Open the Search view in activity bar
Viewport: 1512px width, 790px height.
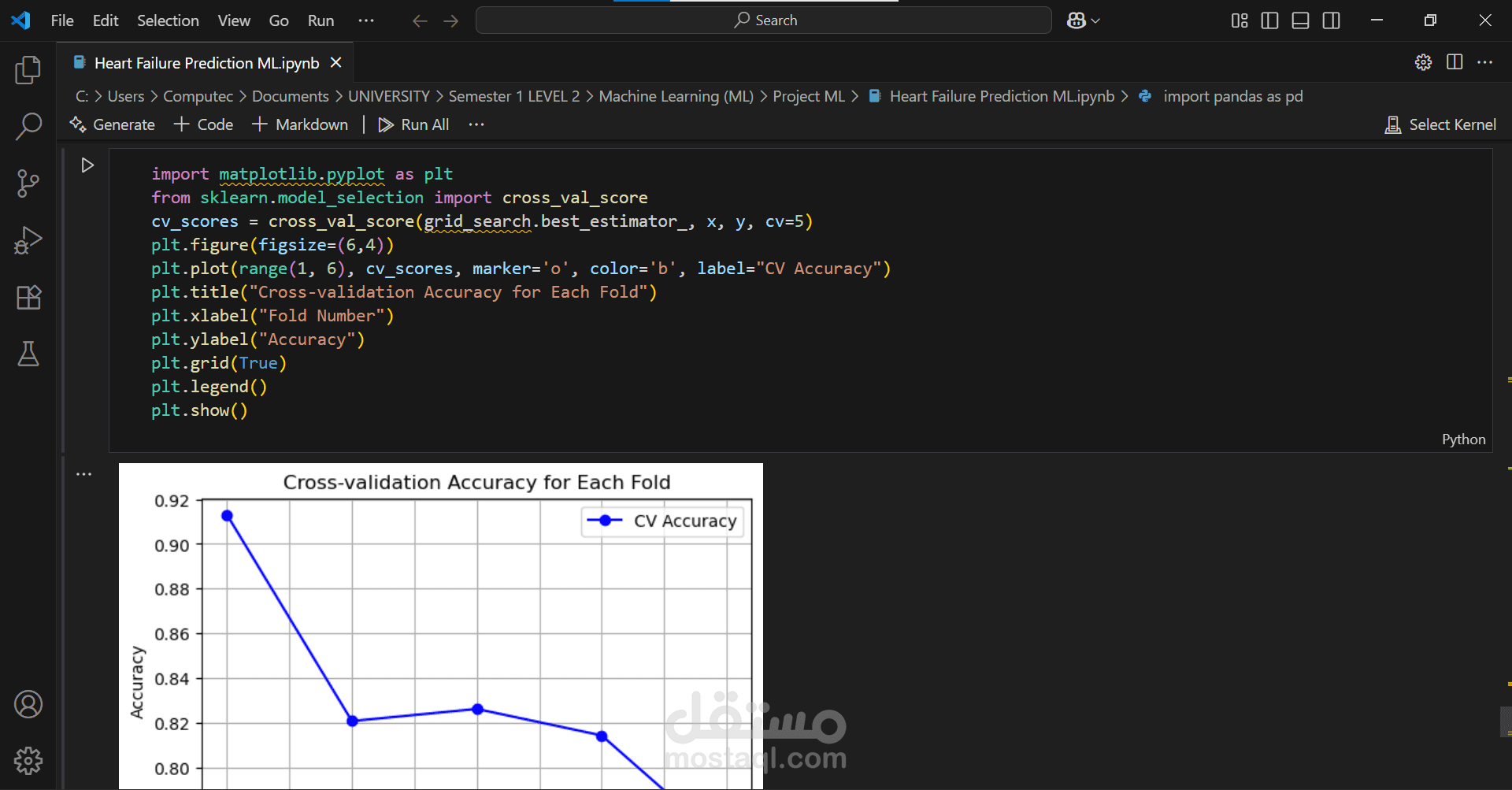28,126
